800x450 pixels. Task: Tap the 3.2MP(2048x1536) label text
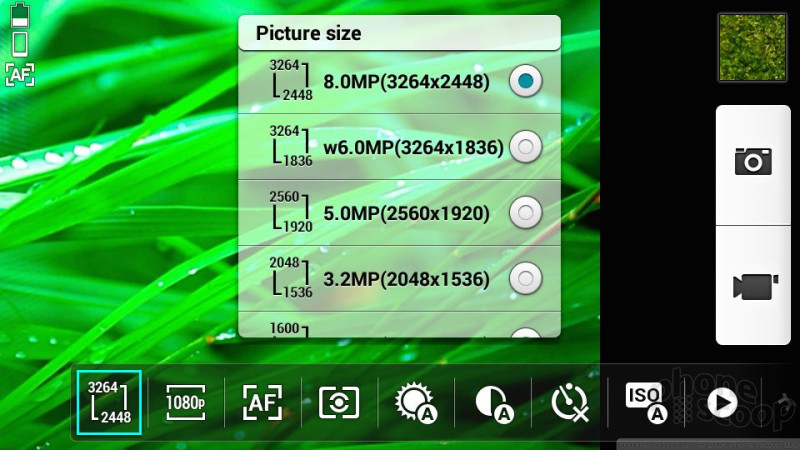406,279
